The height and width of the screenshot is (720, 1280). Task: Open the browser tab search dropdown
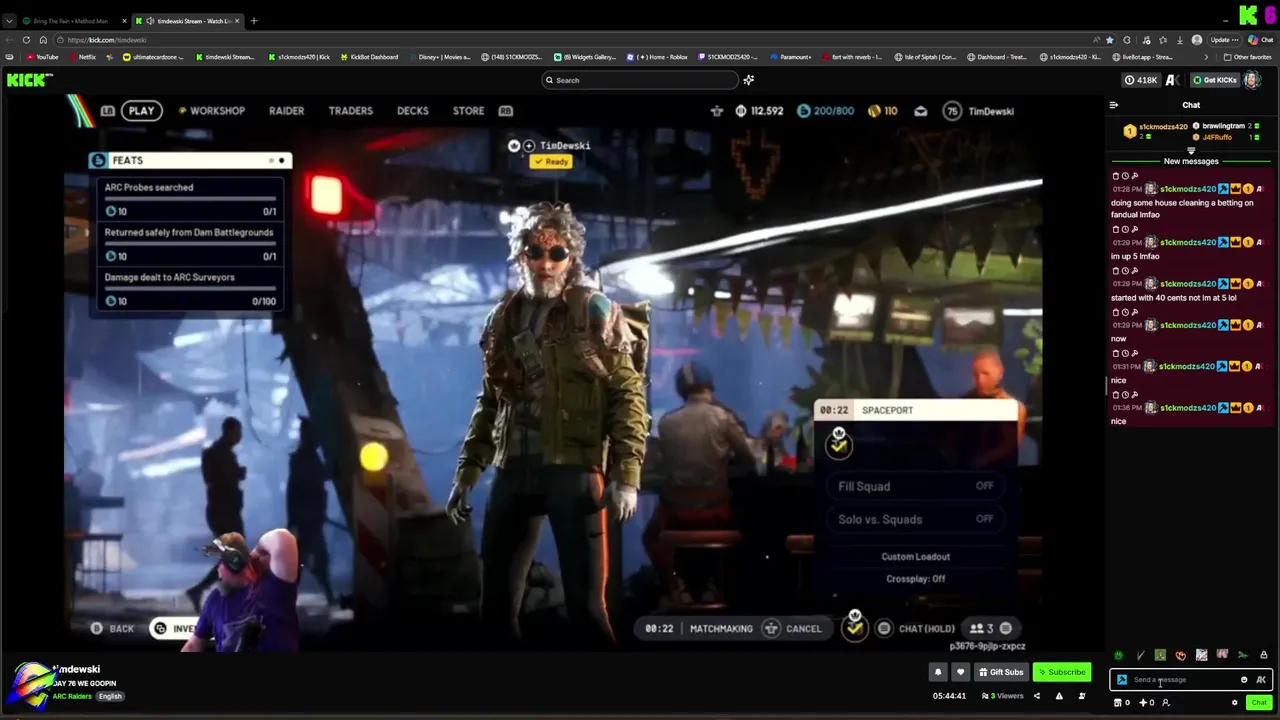click(x=9, y=20)
